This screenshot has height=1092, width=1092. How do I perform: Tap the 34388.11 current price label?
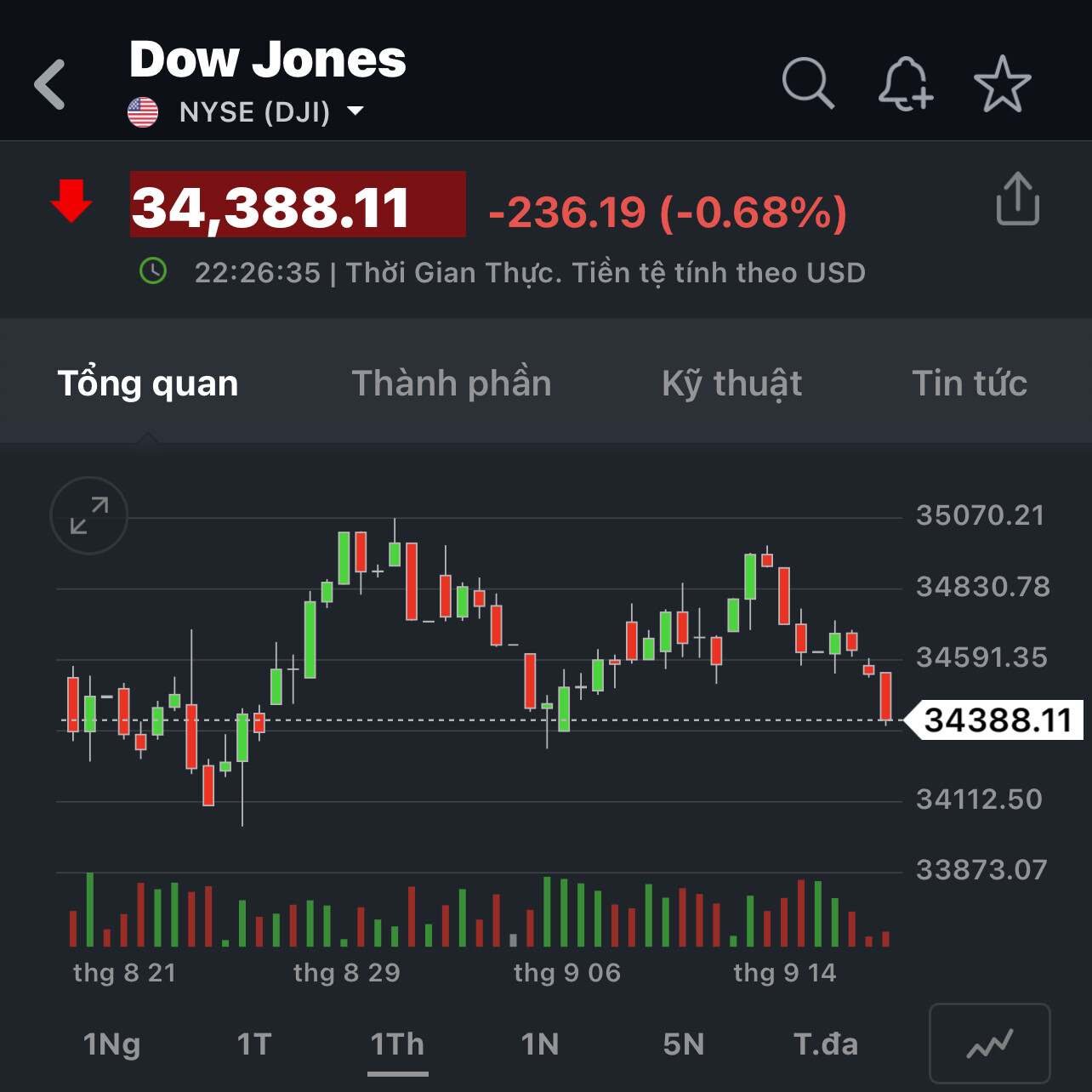tap(997, 720)
